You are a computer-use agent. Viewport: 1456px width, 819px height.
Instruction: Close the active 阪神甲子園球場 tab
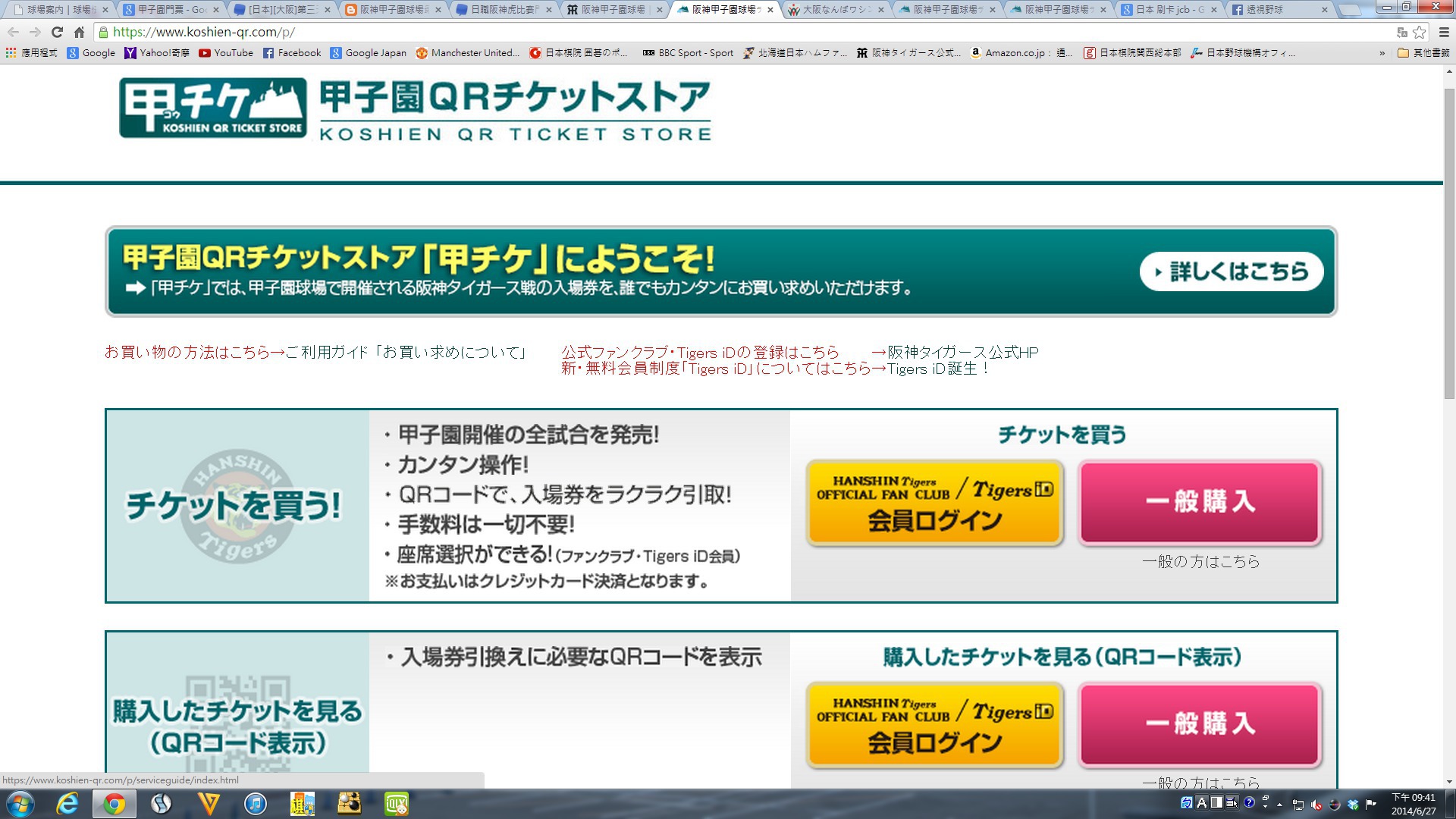pyautogui.click(x=770, y=10)
